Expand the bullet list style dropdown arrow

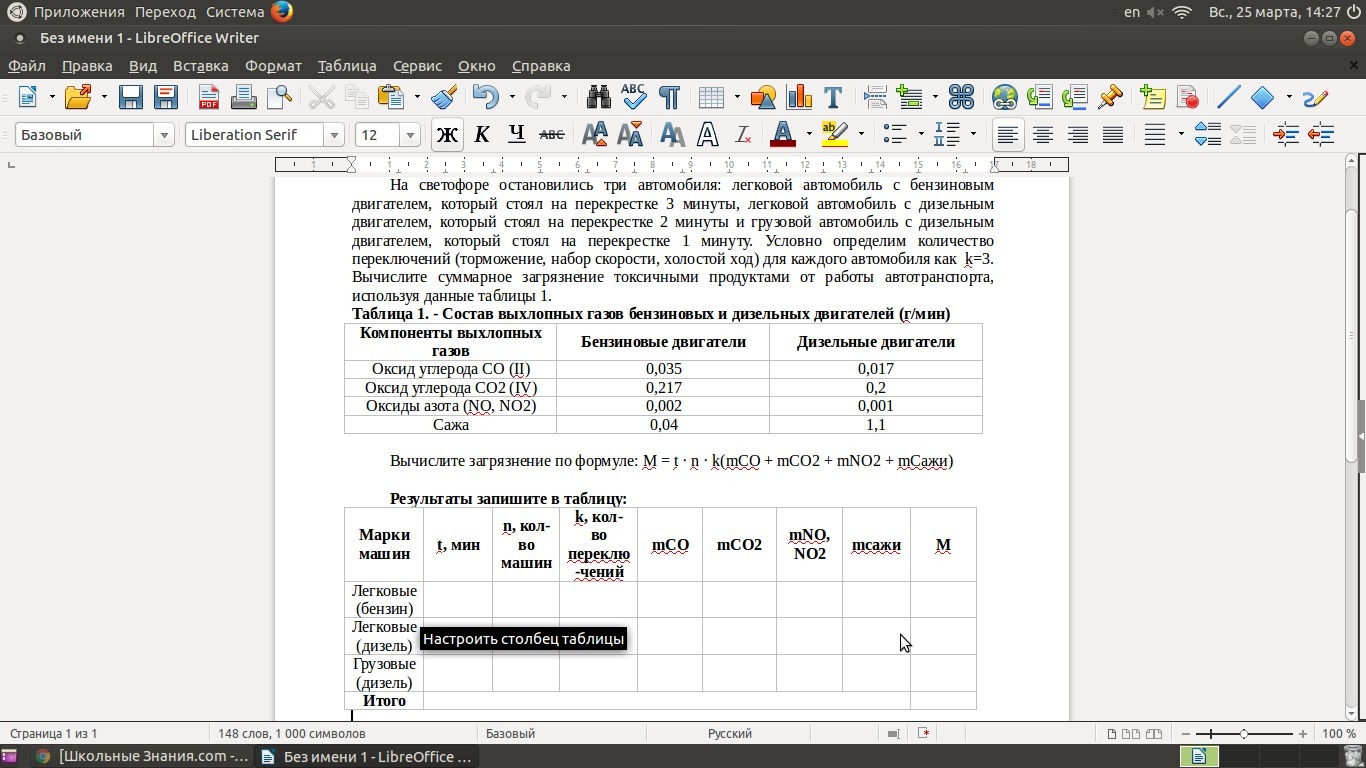pos(920,134)
